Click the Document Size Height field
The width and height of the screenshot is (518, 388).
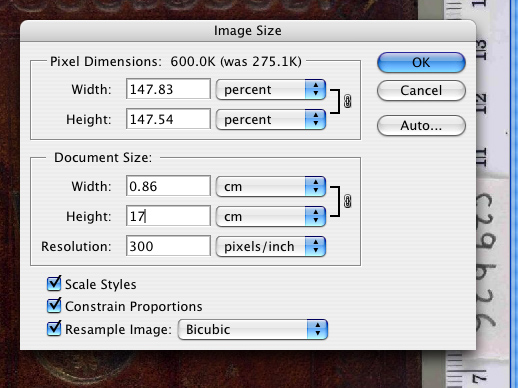(x=168, y=216)
